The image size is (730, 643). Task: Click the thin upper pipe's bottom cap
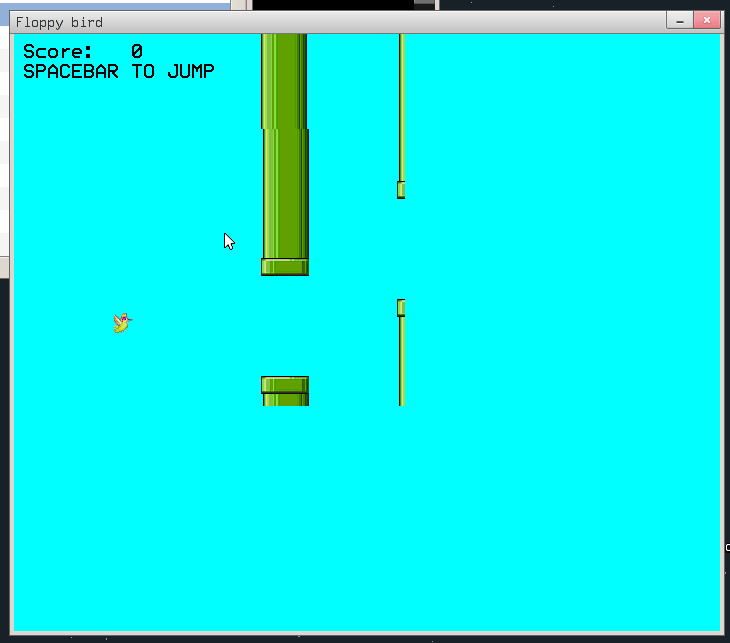[401, 190]
